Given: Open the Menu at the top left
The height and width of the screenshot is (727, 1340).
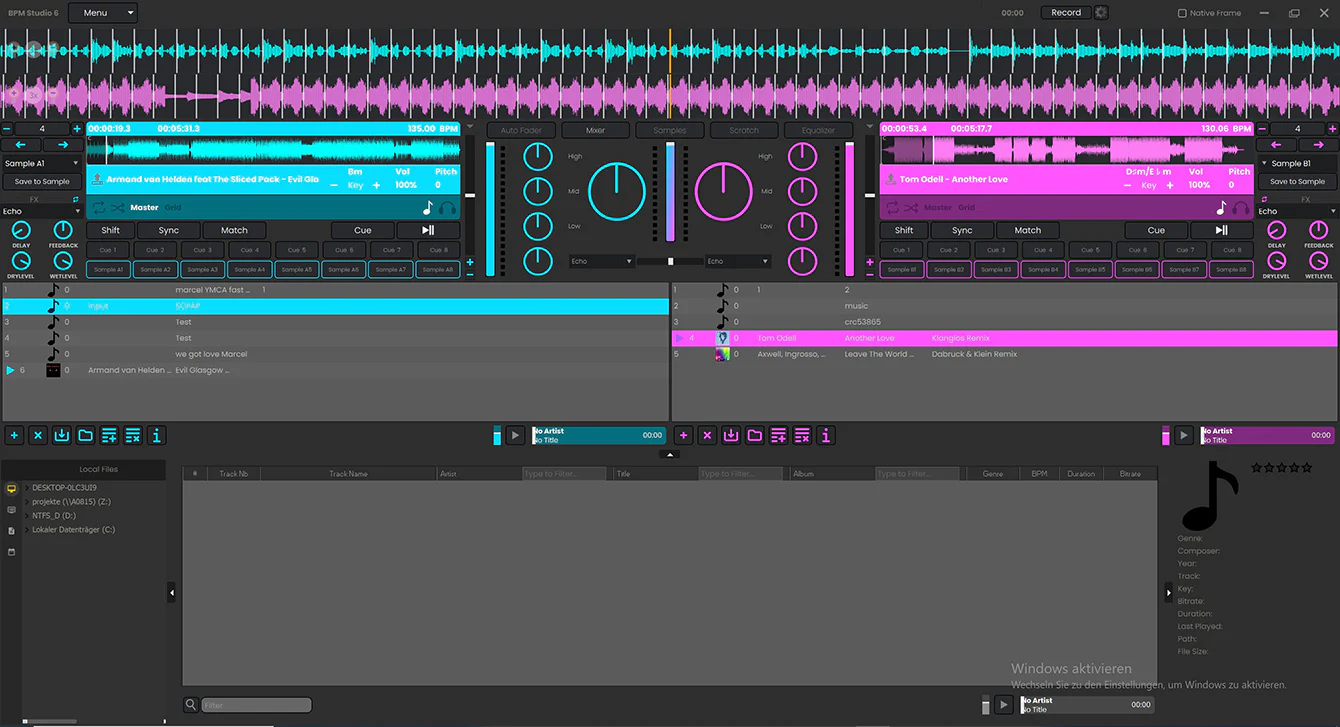Looking at the screenshot, I should click(103, 13).
